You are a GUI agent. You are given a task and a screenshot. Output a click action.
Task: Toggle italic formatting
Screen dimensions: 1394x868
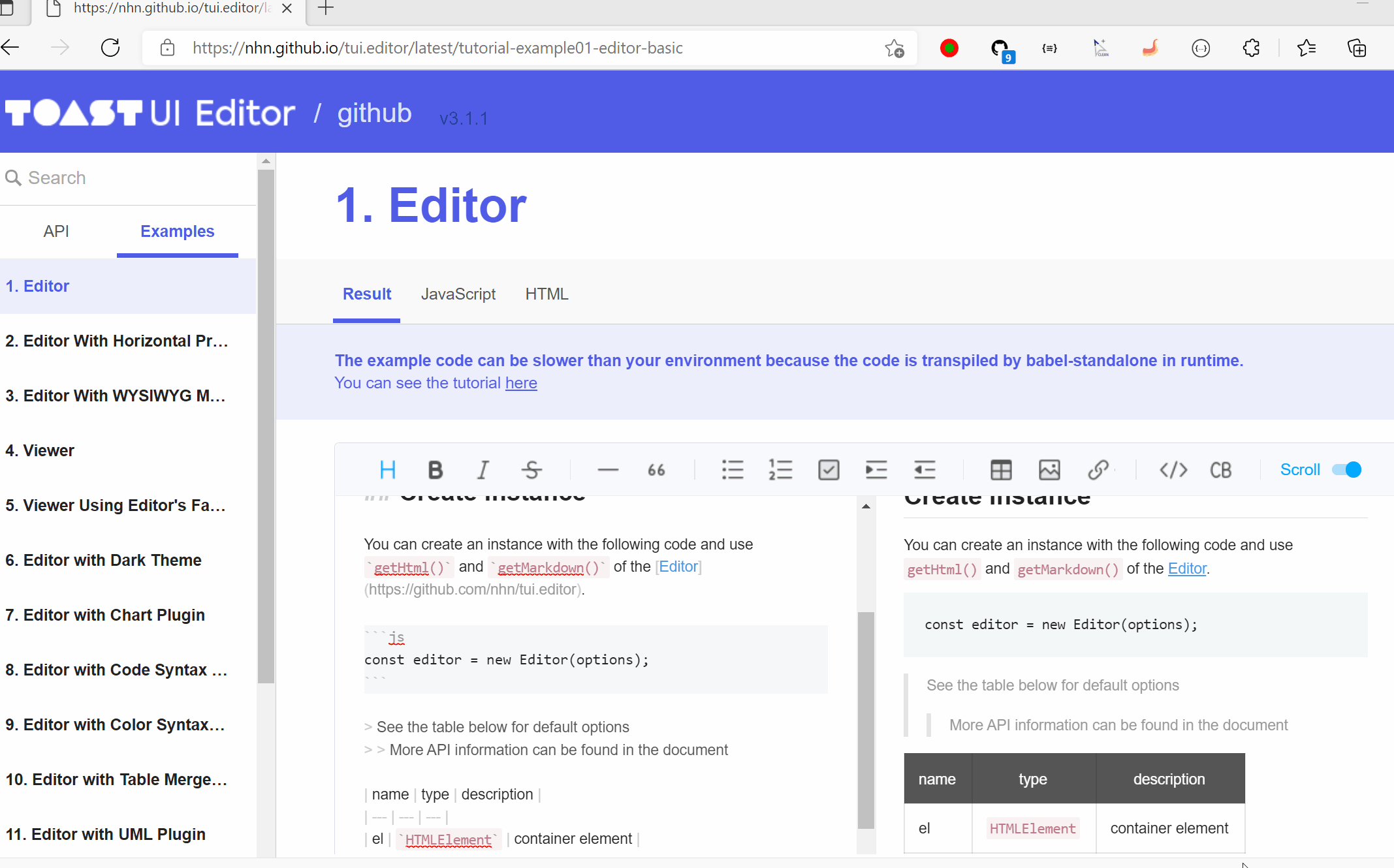(483, 469)
